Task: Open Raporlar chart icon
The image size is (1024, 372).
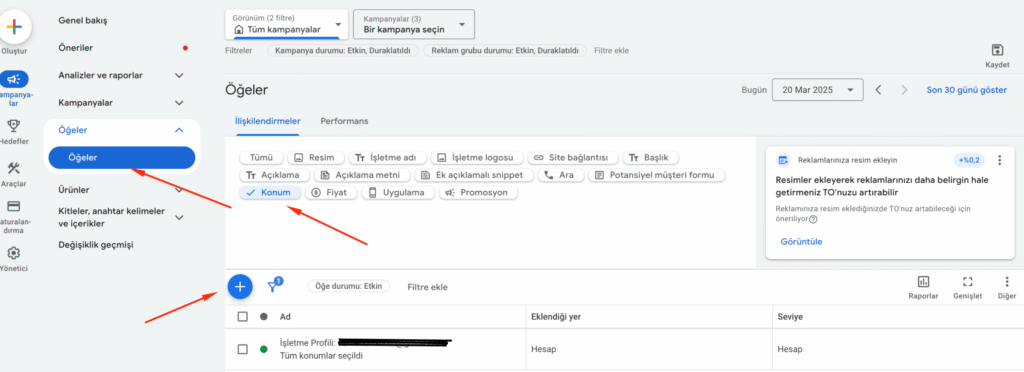Action: coord(923,281)
